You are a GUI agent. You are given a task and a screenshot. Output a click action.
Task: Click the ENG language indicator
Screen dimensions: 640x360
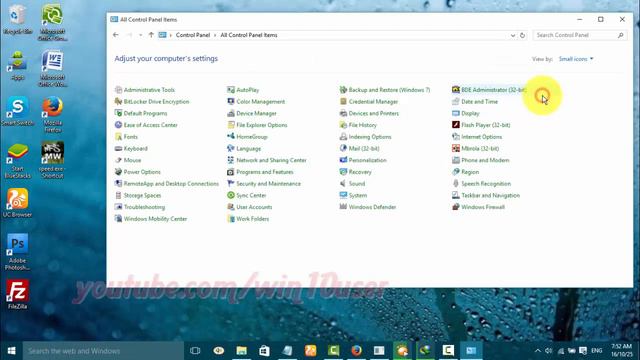(597, 351)
